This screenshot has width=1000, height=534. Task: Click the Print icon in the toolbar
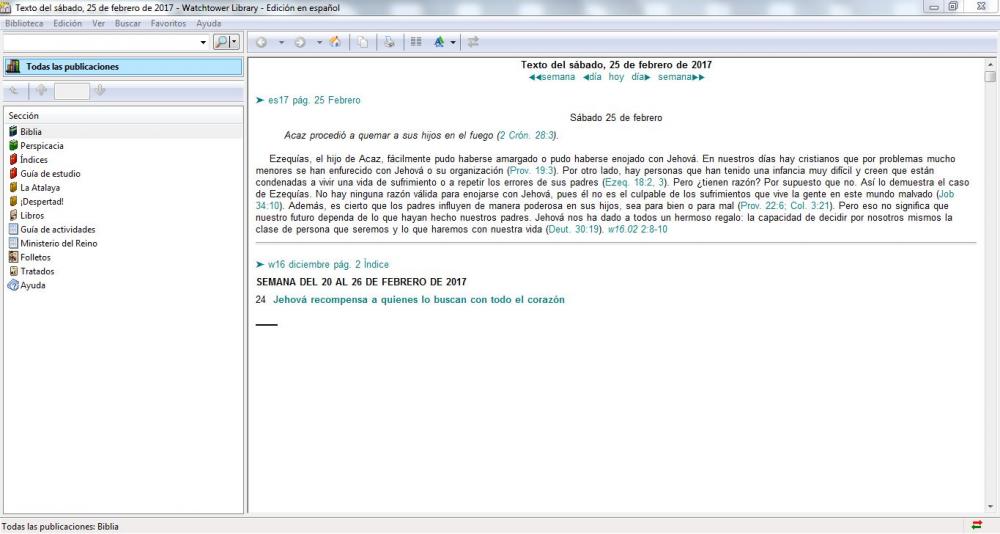391,42
